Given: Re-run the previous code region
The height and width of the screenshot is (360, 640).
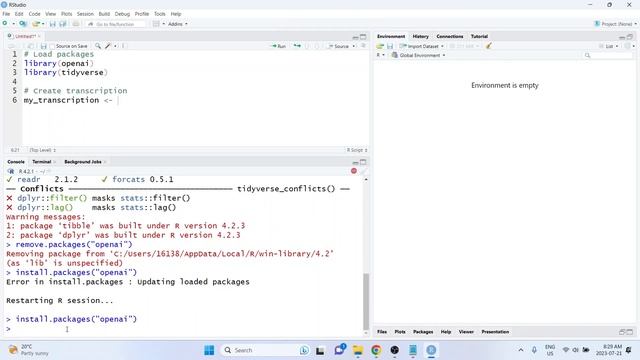Looking at the screenshot, I should point(297,46).
